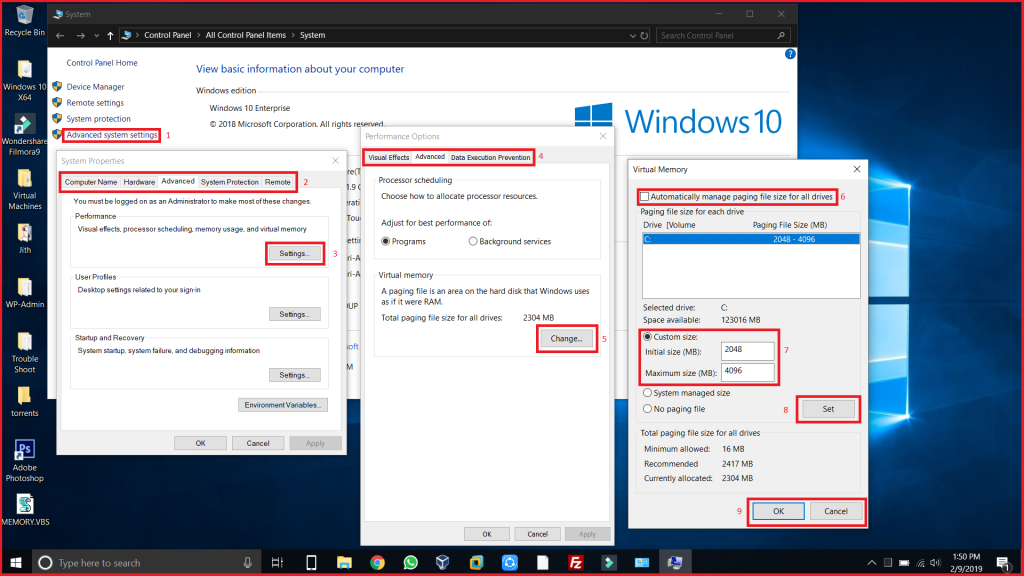Open System protection link
The image size is (1024, 576).
[99, 119]
